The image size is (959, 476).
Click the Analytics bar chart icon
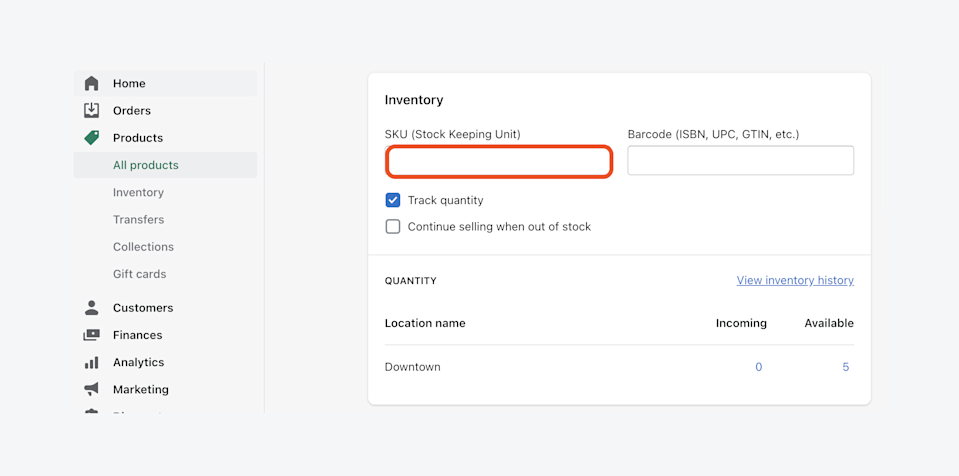pyautogui.click(x=91, y=362)
